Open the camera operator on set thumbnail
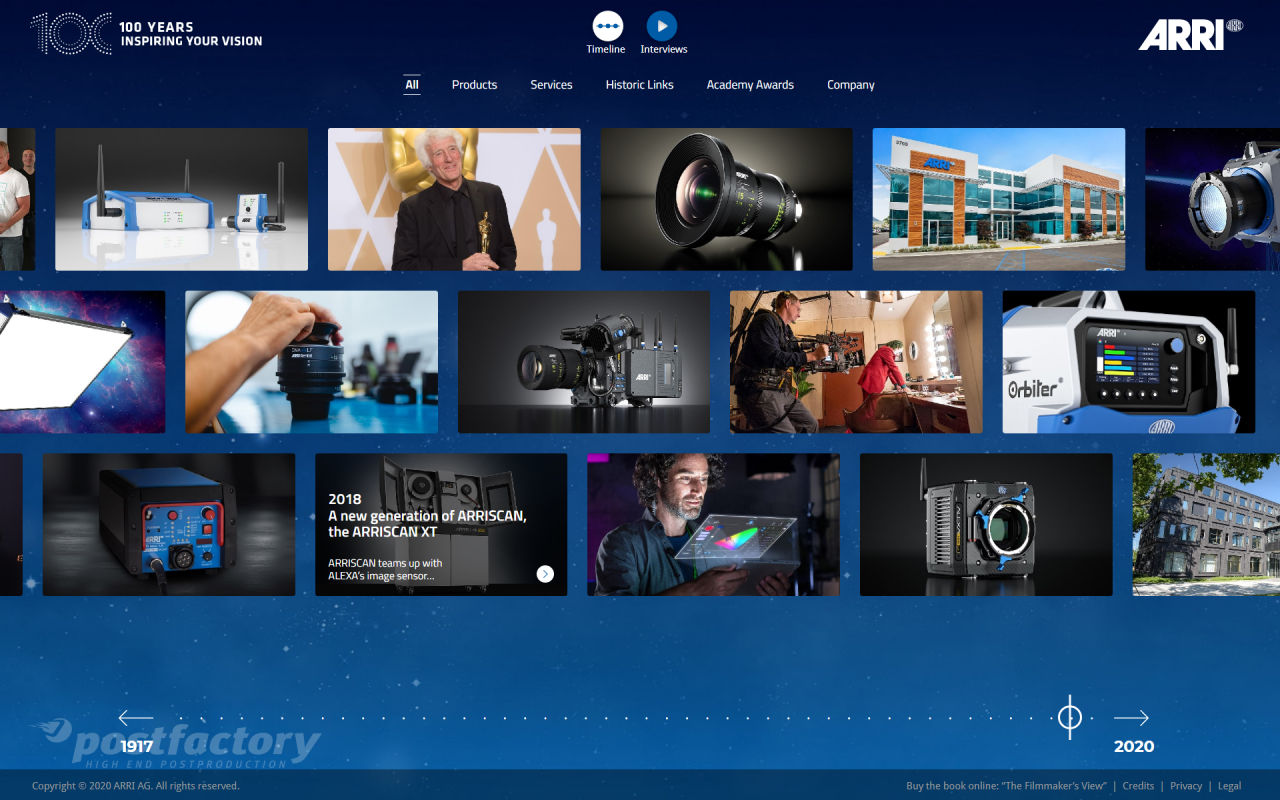Image resolution: width=1280 pixels, height=800 pixels. coord(856,362)
